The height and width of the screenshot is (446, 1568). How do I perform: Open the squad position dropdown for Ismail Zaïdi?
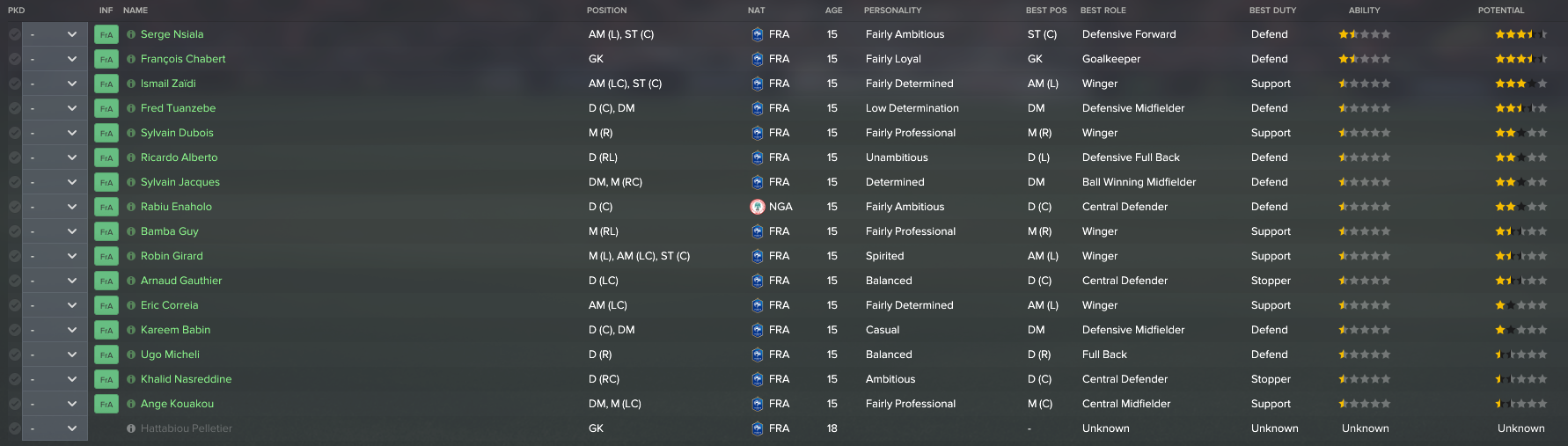(55, 84)
